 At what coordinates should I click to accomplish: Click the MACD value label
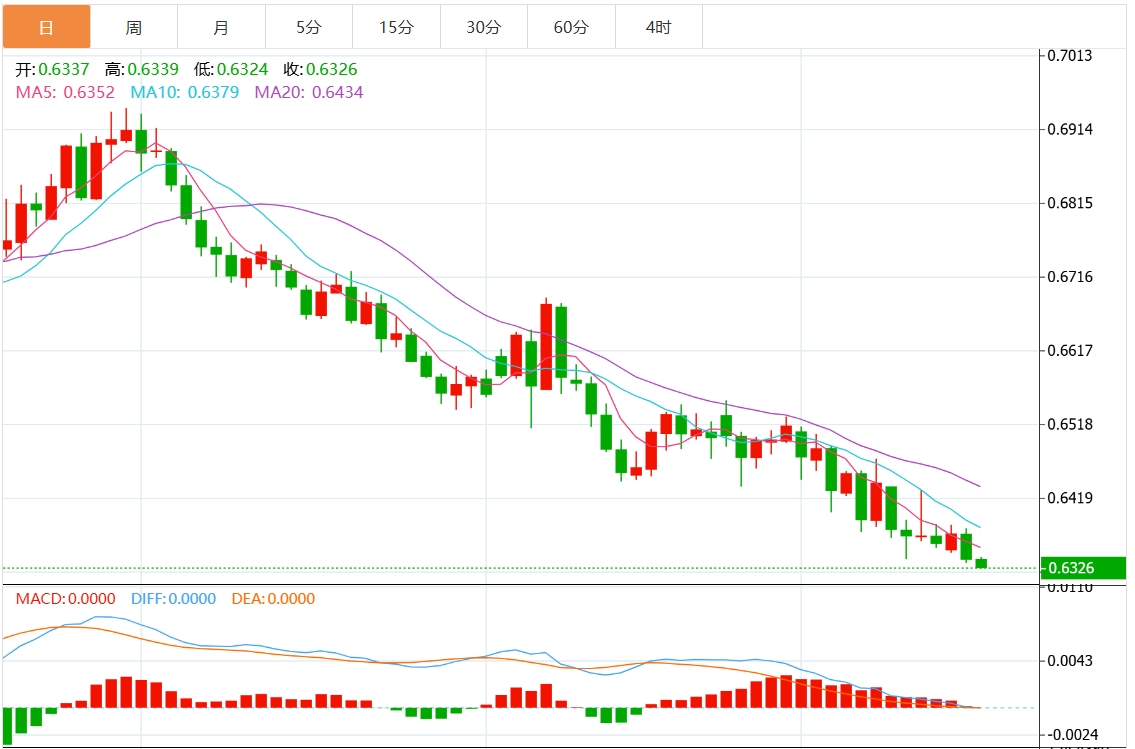65,599
